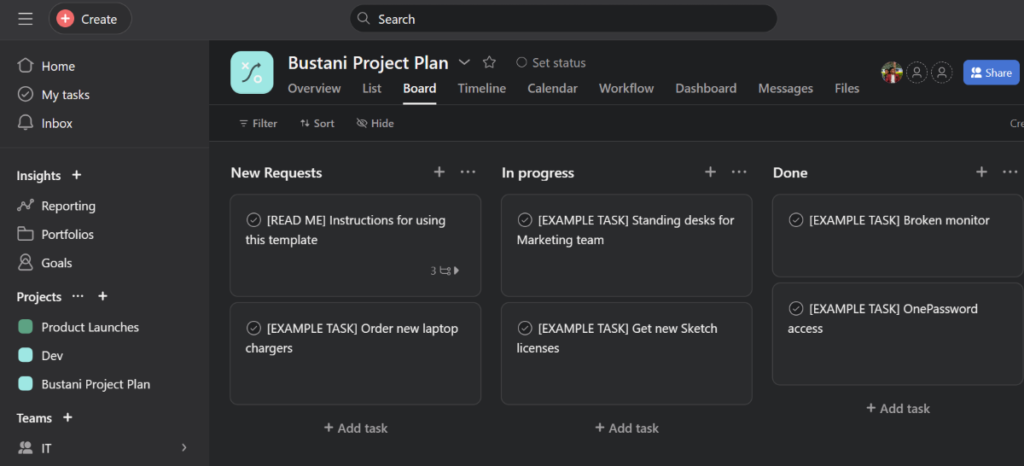The width and height of the screenshot is (1024, 466).
Task: Check off Order new laptop chargers task
Action: (x=254, y=328)
